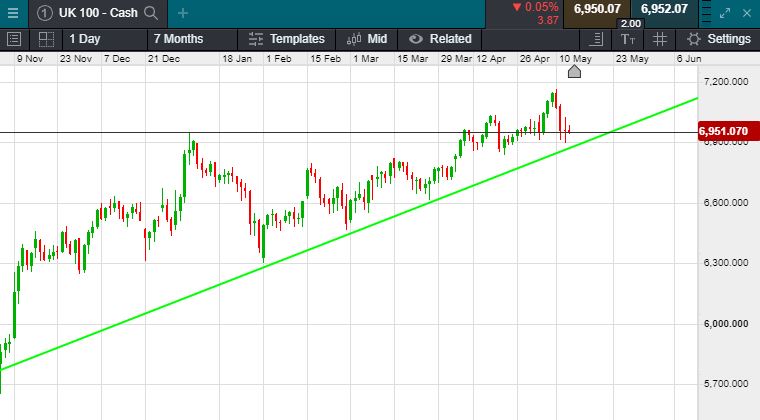This screenshot has height=420, width=760.
Task: Select the text size tool icon
Action: [x=628, y=39]
